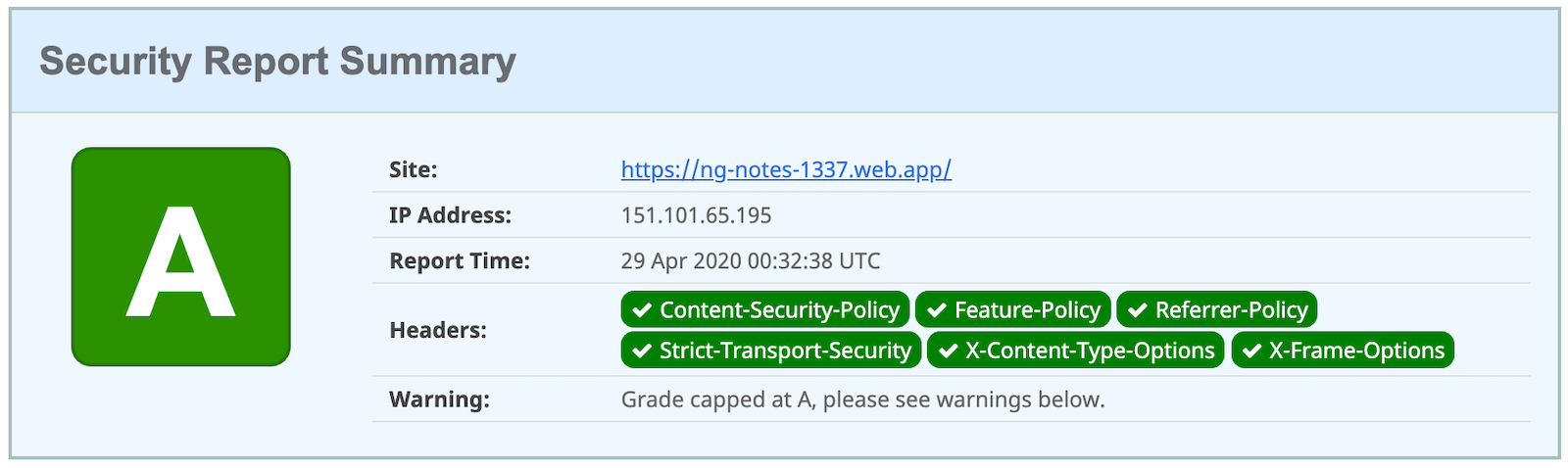Click the Headers row label
The image size is (1568, 468).
point(438,330)
